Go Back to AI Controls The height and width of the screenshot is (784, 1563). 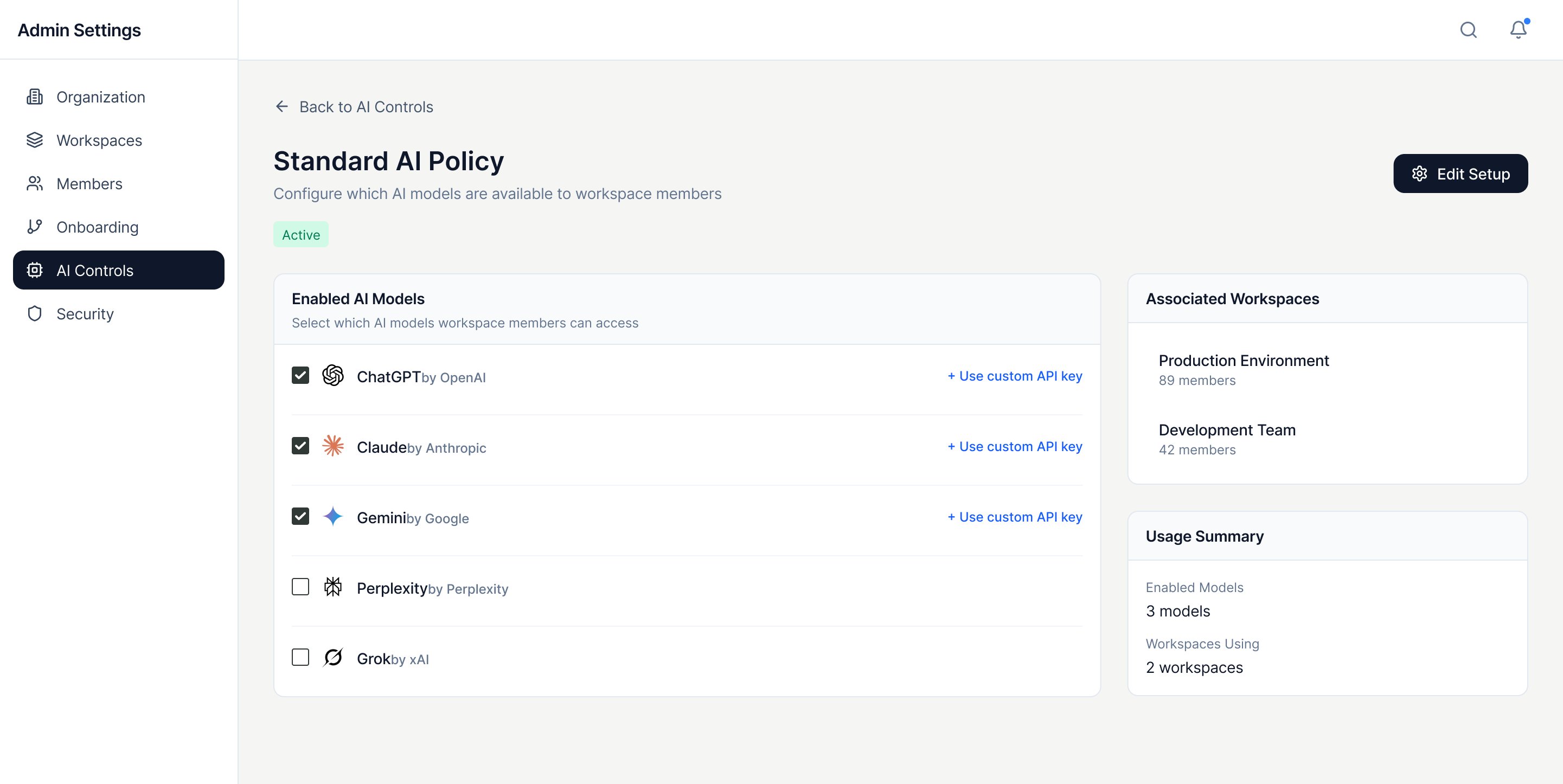[354, 107]
